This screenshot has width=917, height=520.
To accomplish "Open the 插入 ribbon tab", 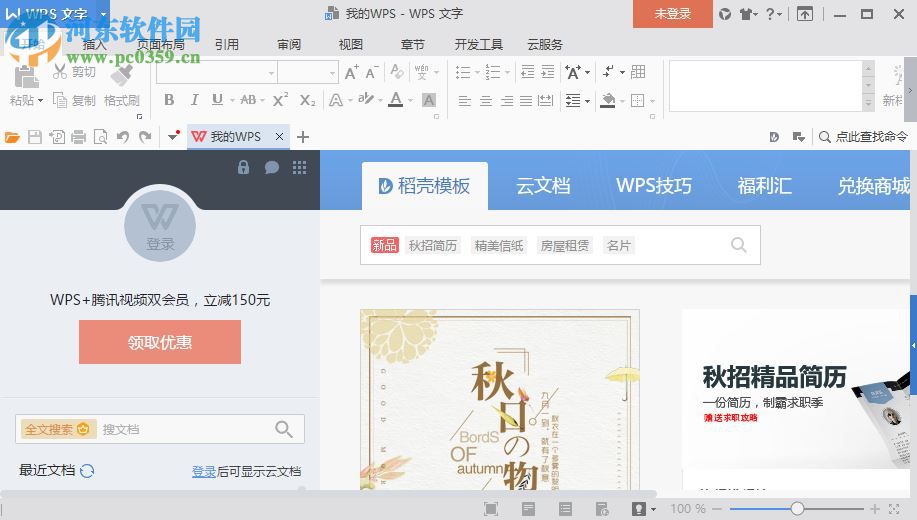I will (95, 44).
